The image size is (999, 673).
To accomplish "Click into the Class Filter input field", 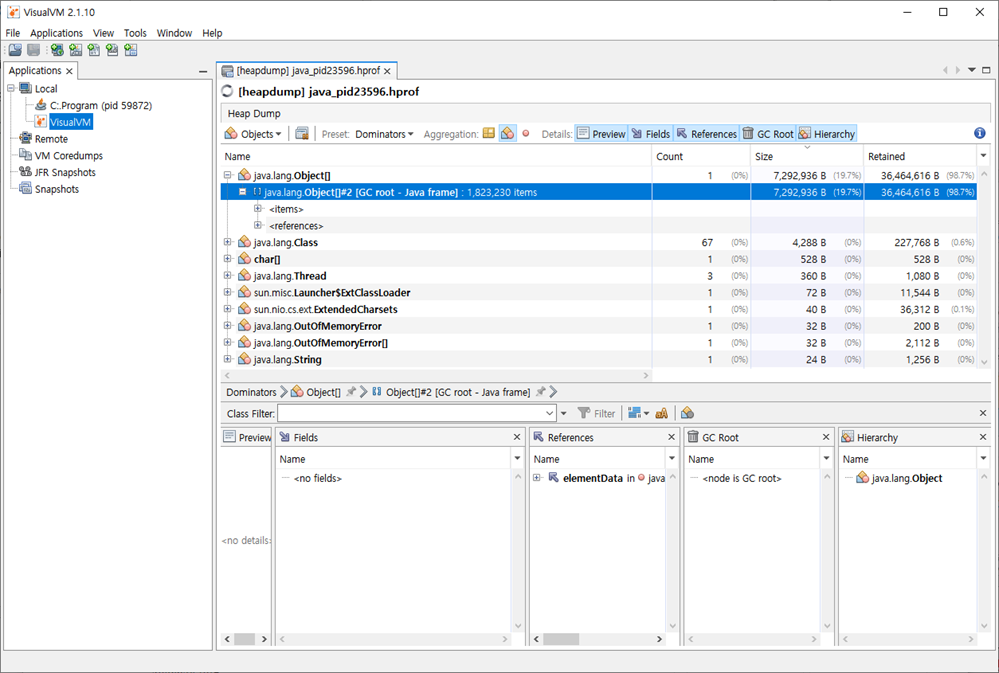I will [416, 414].
